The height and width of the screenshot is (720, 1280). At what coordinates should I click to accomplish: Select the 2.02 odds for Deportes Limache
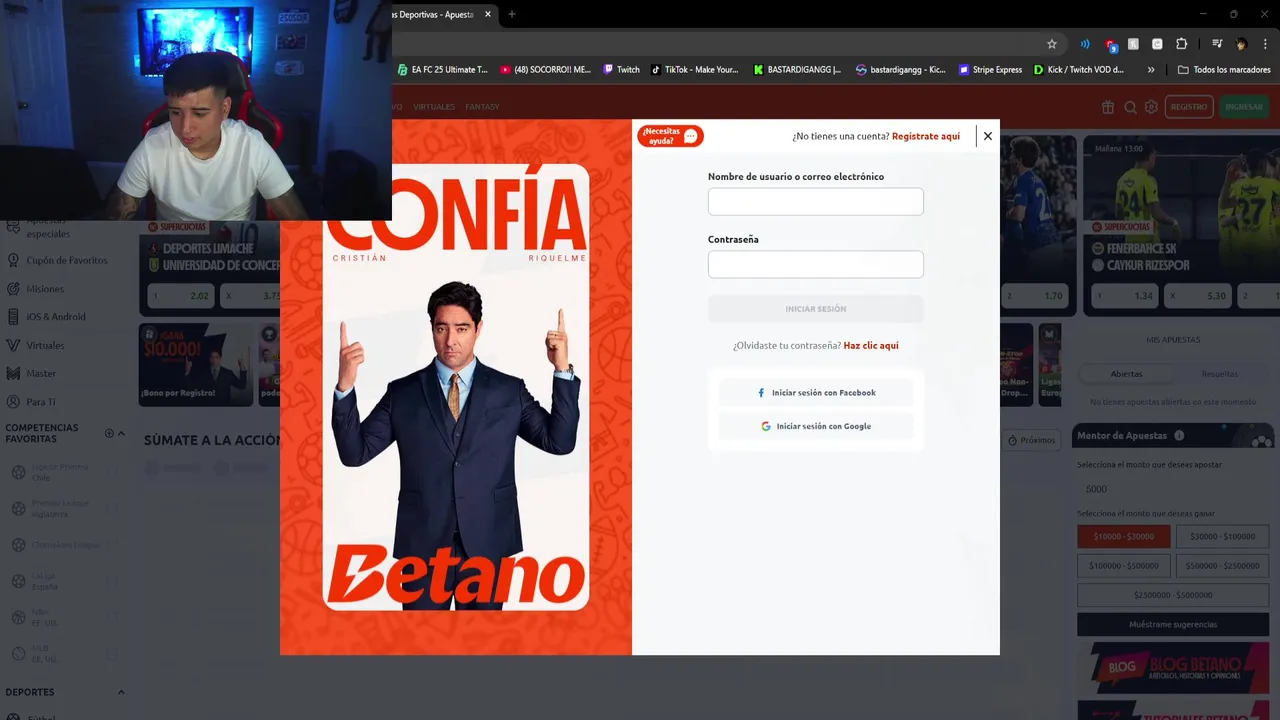tap(182, 296)
